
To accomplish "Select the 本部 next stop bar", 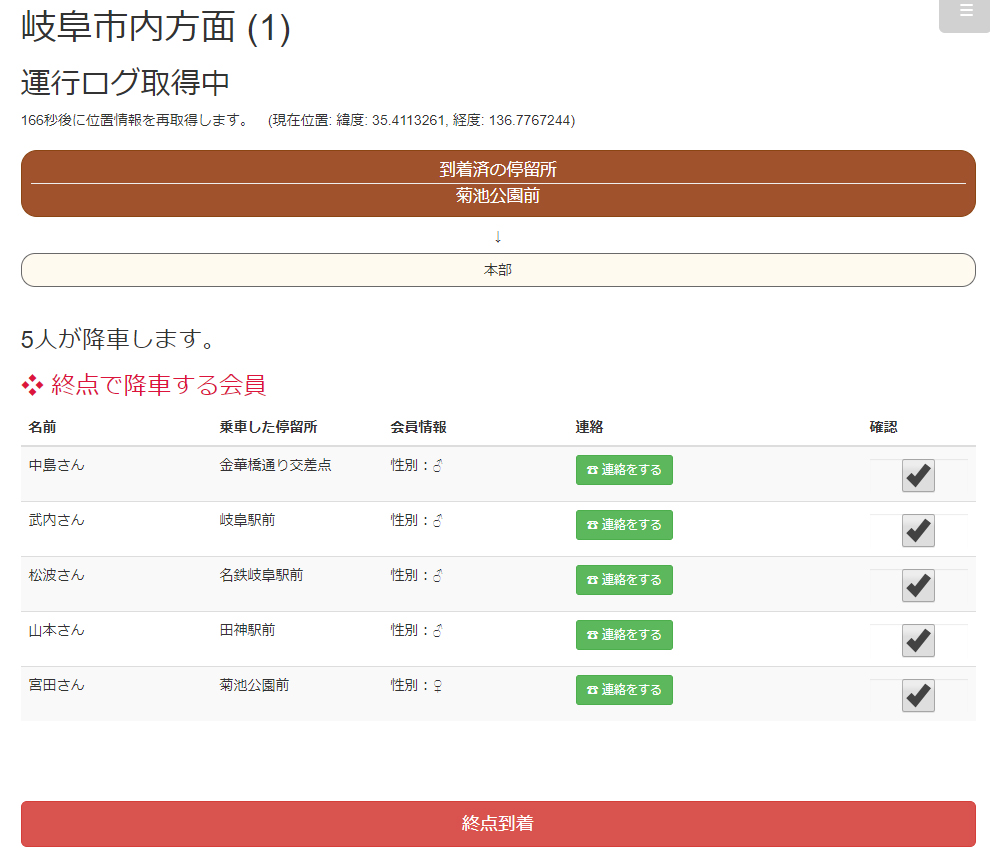I will 498,270.
